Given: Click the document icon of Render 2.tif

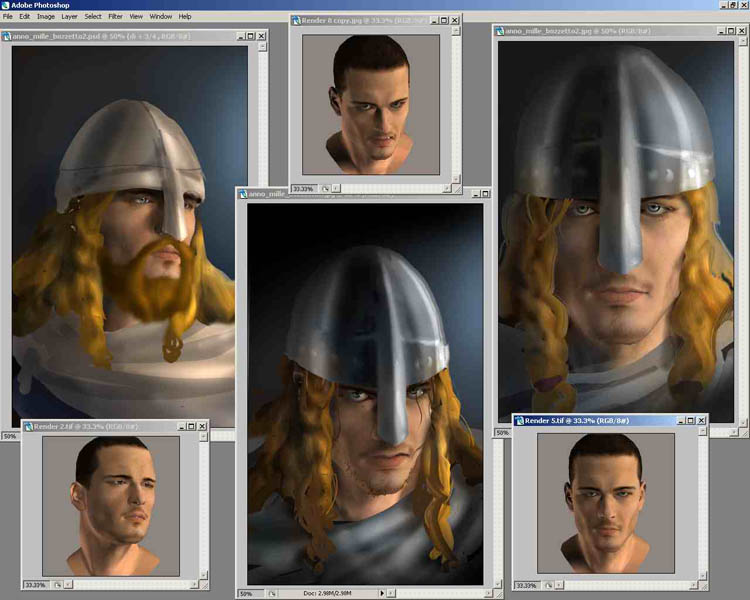Looking at the screenshot, I should click(x=28, y=427).
